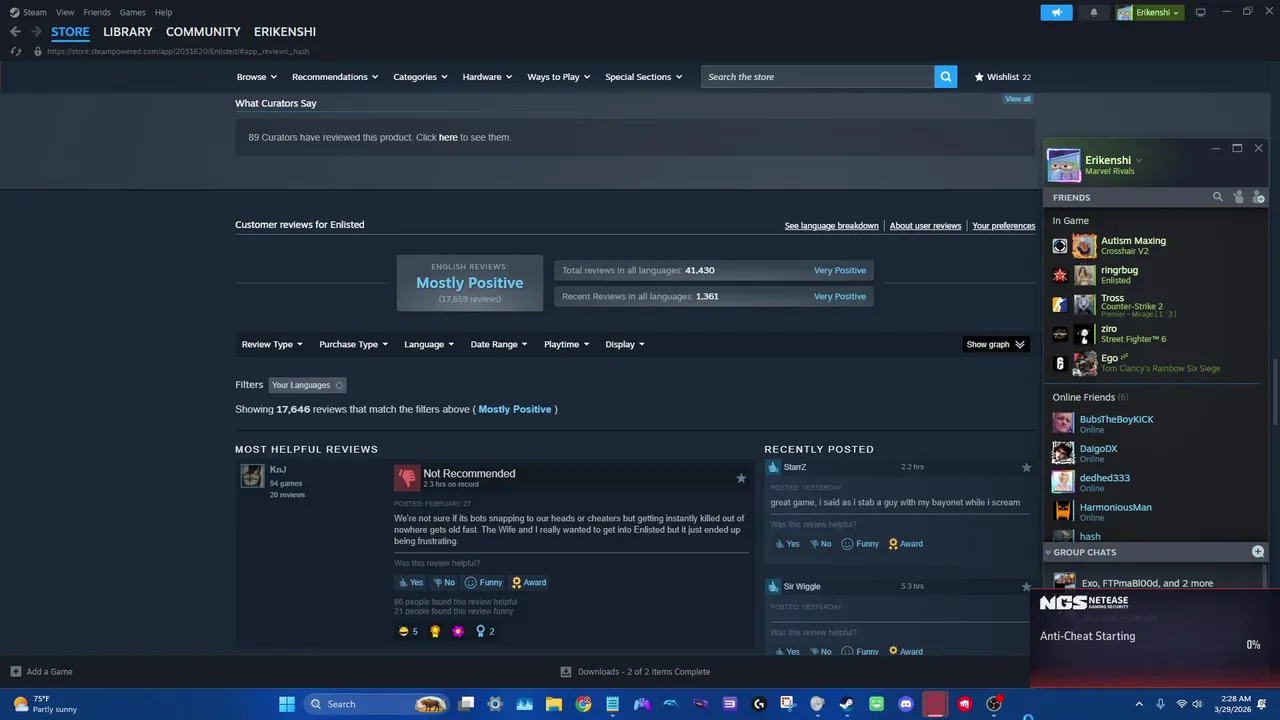Create a new group chat with the plus icon
This screenshot has width=1280, height=720.
pos(1258,552)
